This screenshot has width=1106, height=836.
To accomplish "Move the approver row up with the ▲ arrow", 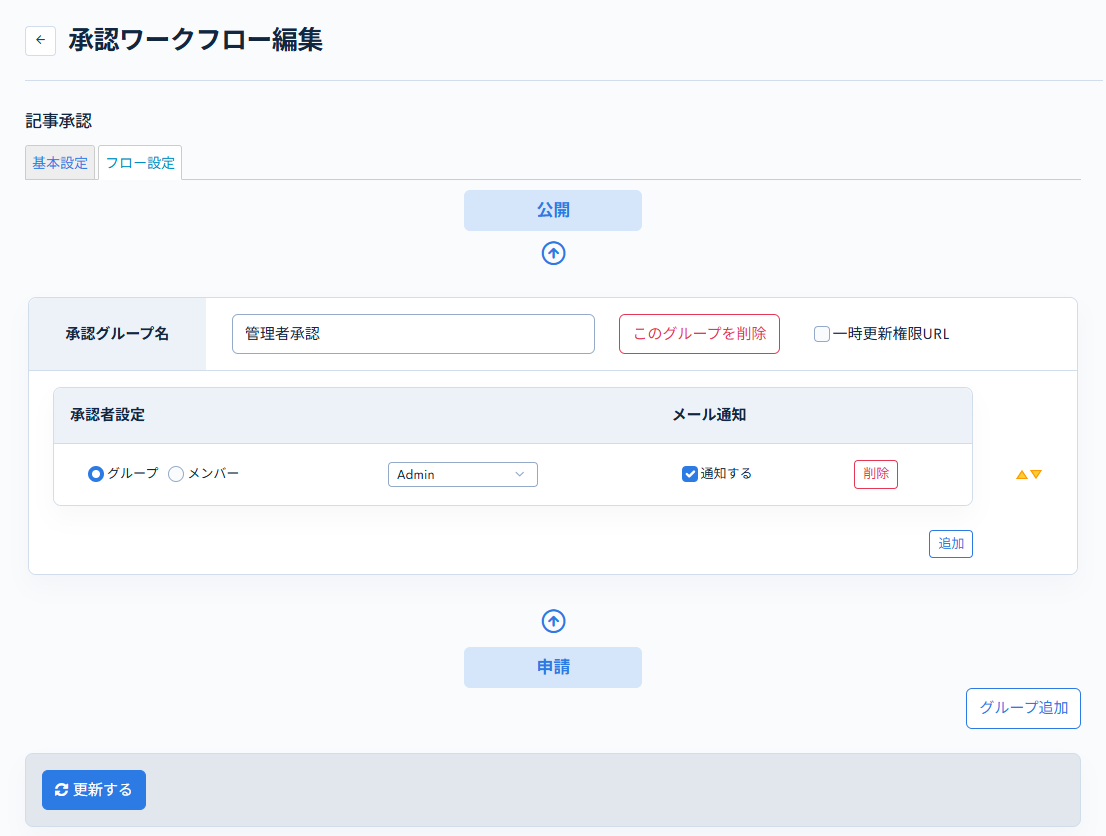I will pos(1022,474).
